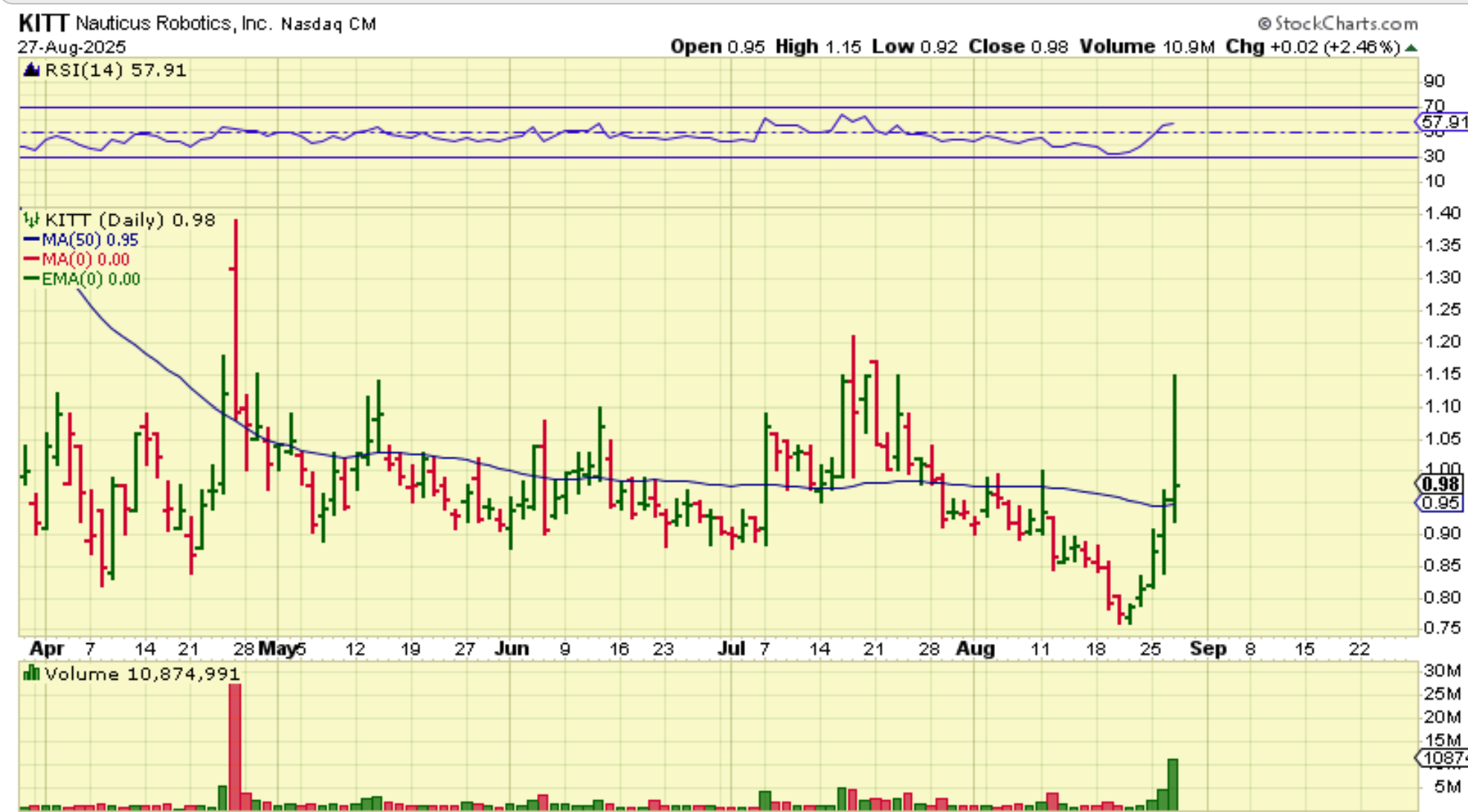Click the Close 0.98 value in header

[1049, 47]
